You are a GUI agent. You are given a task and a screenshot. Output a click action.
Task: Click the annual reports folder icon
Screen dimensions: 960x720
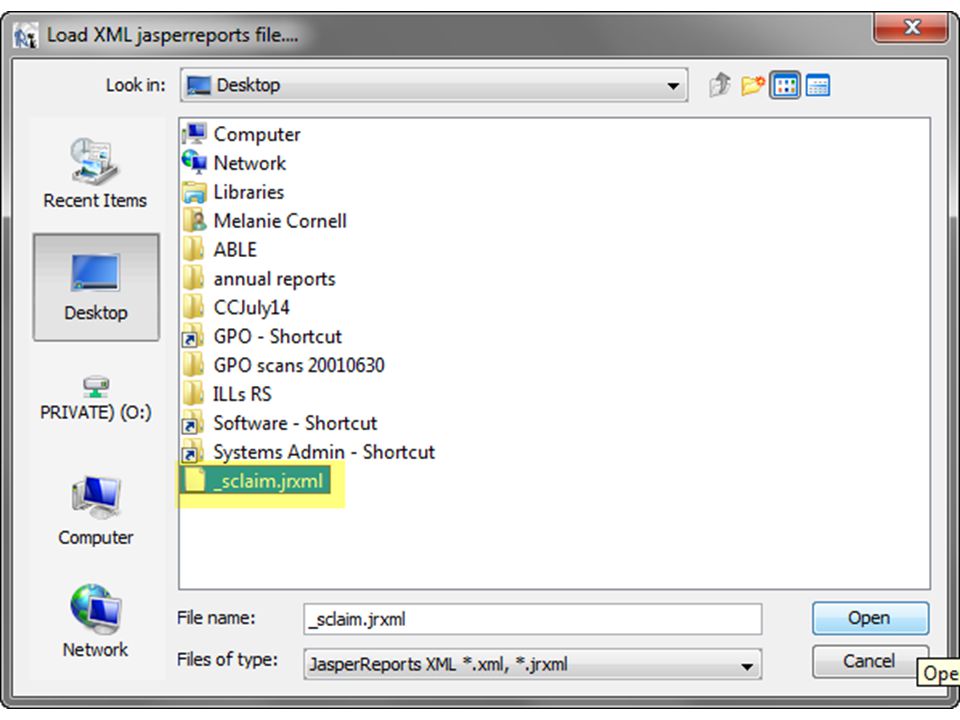tap(194, 279)
